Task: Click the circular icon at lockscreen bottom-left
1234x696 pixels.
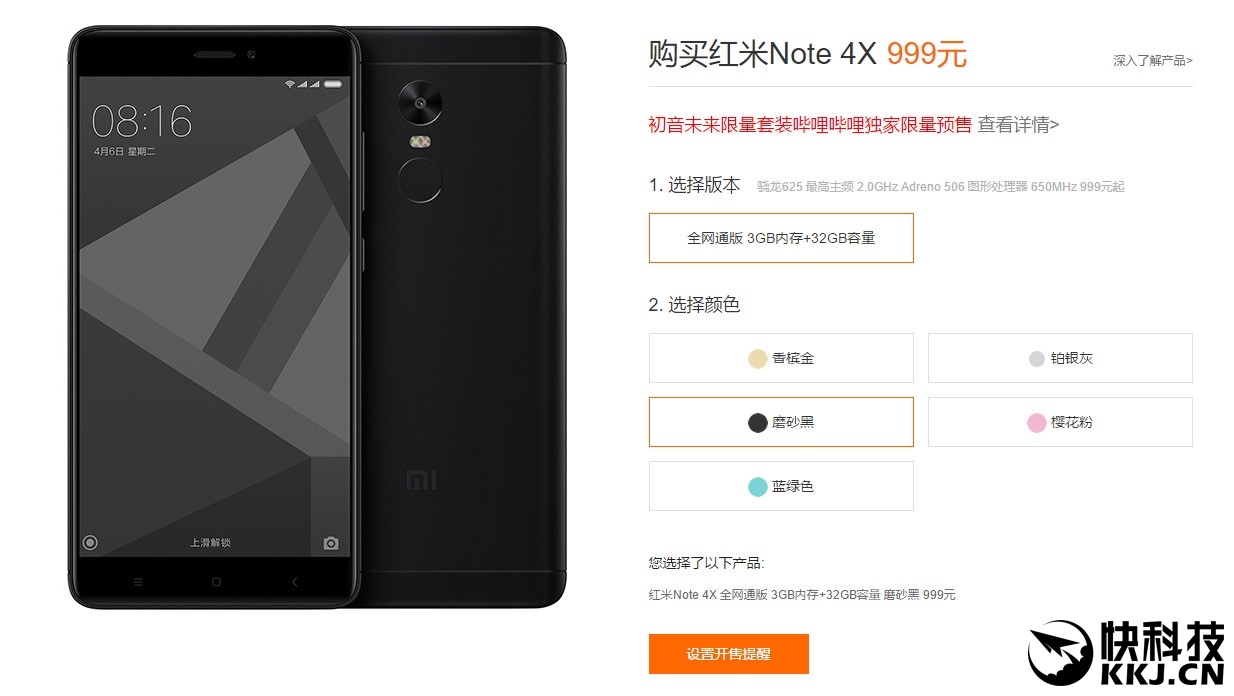Action: coord(91,543)
